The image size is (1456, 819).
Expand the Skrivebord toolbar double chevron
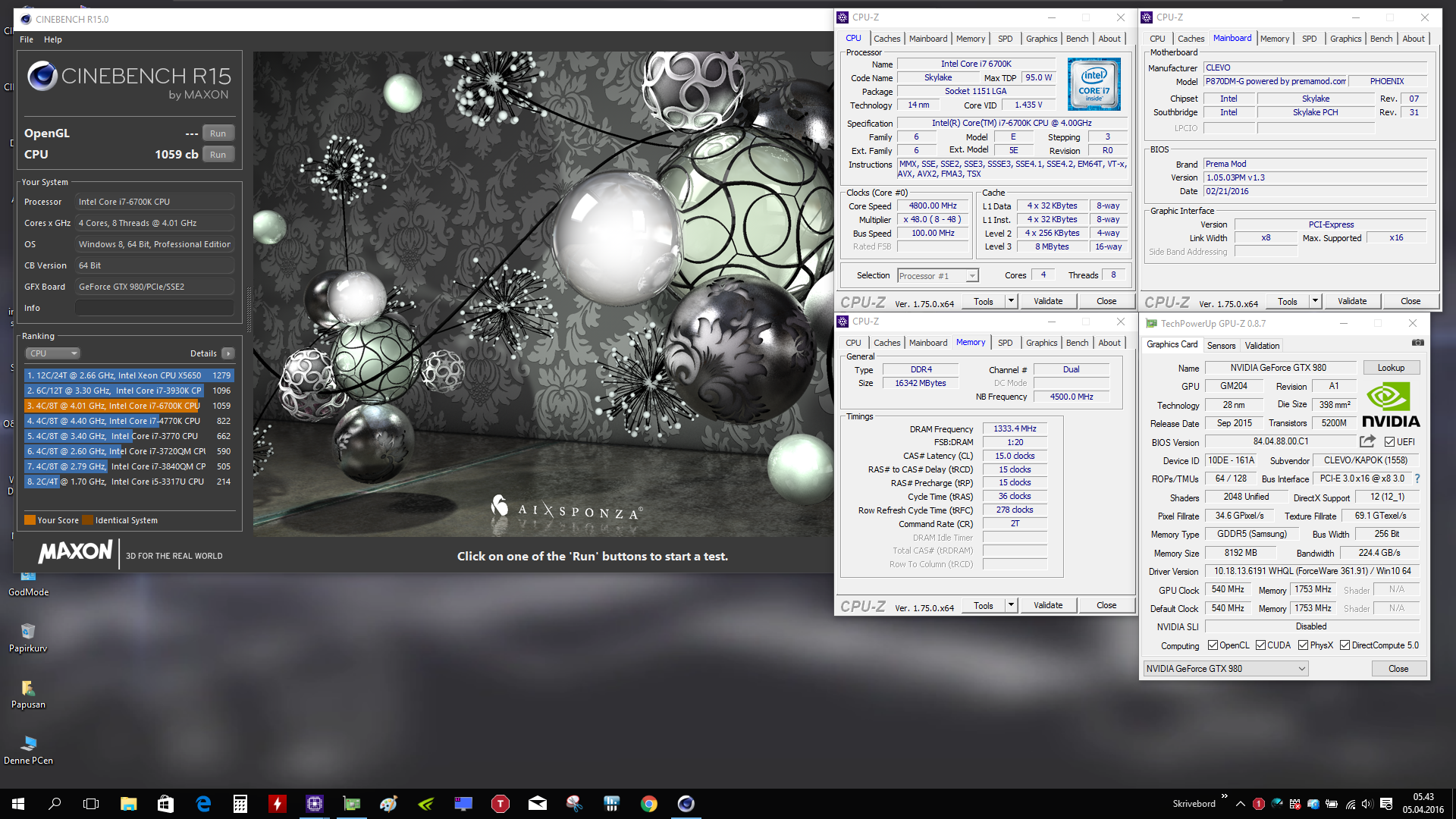click(1224, 796)
